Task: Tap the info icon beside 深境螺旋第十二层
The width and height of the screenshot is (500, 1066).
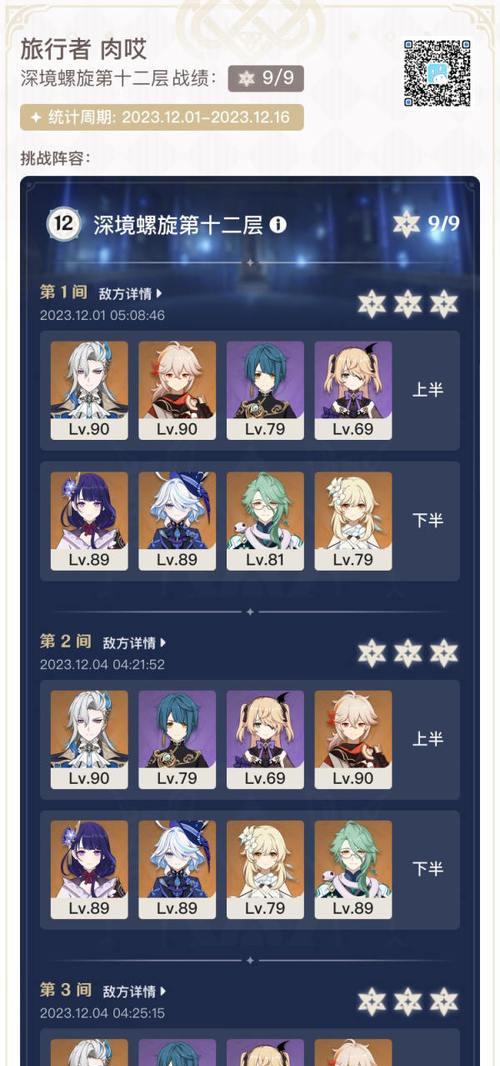Action: [x=278, y=225]
